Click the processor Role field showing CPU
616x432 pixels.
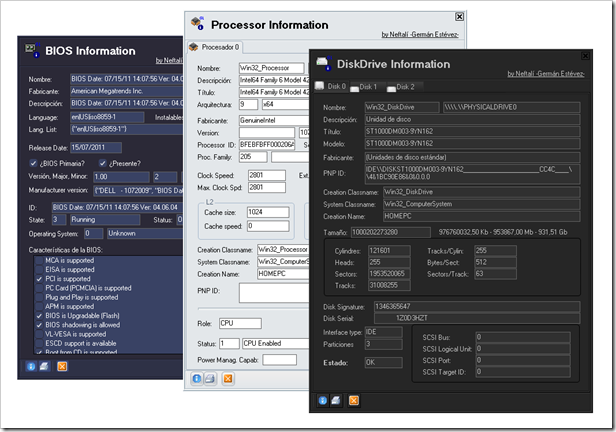240,323
